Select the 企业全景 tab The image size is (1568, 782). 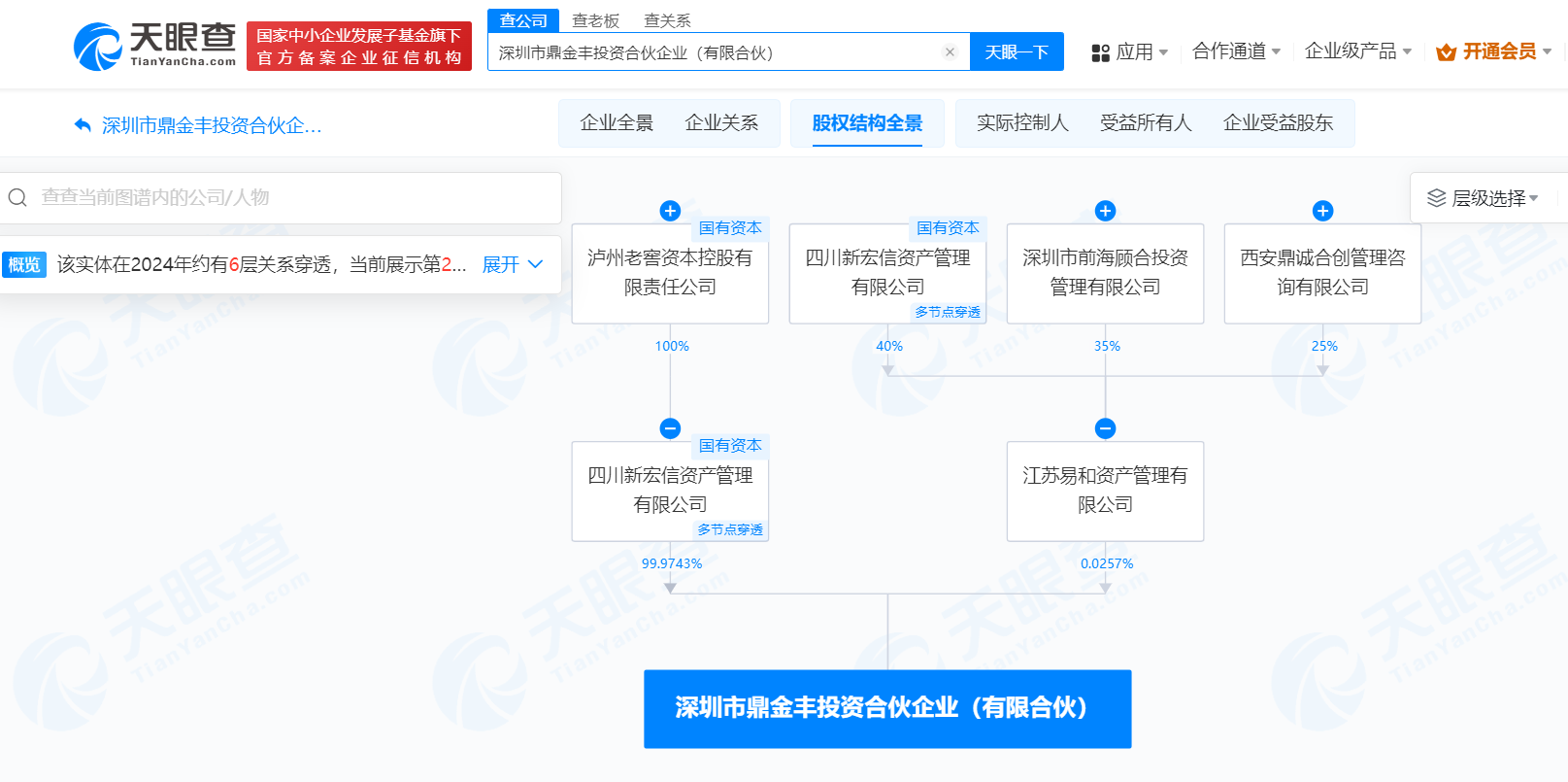[617, 122]
